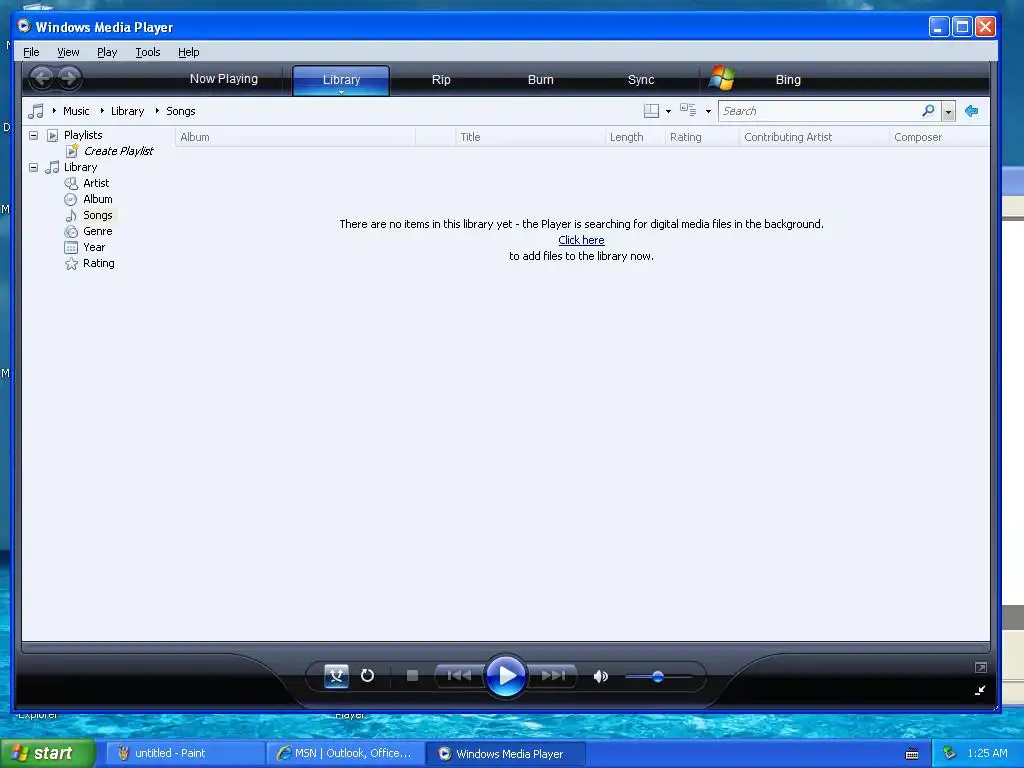Collapse the Playlists tree node
The height and width of the screenshot is (768, 1024).
(33, 135)
